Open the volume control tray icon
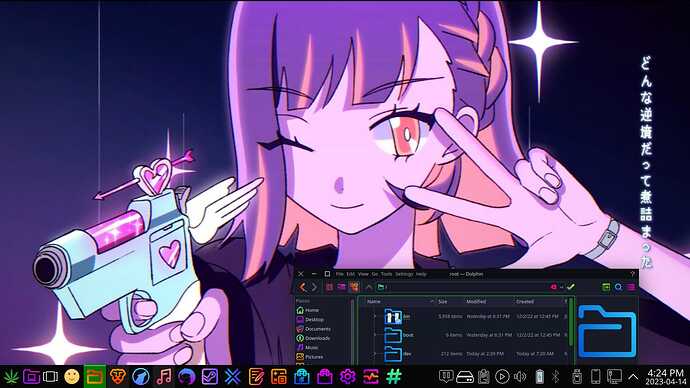The image size is (690, 388). (520, 377)
